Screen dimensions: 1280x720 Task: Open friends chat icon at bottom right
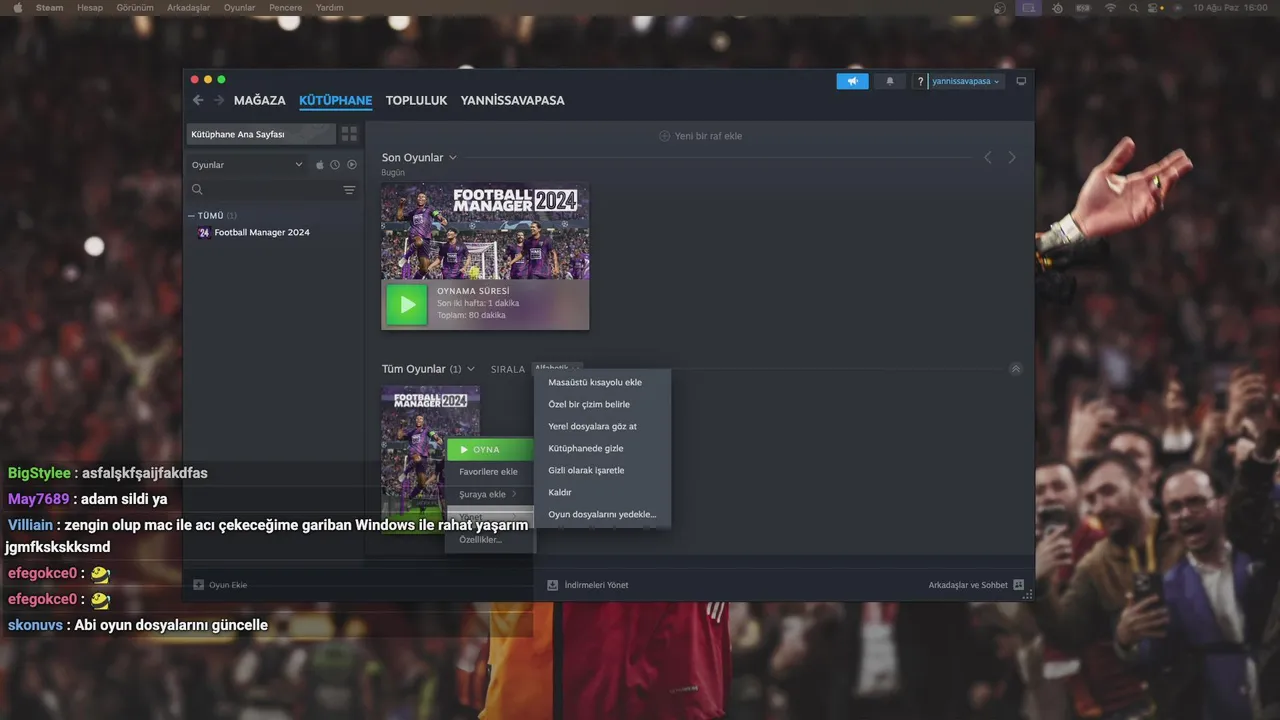[1018, 585]
